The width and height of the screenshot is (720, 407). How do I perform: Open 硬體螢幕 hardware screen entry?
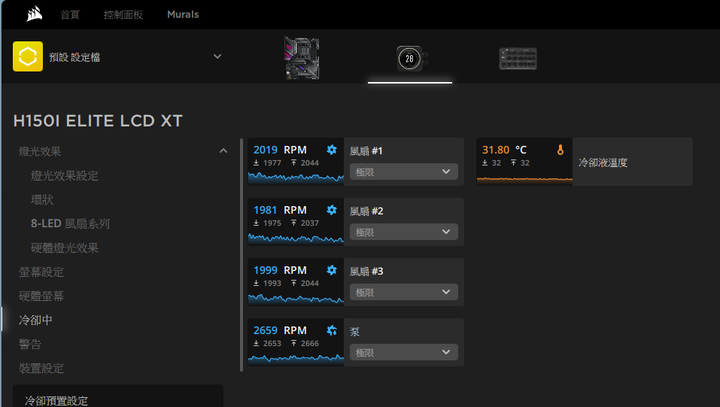(41, 296)
